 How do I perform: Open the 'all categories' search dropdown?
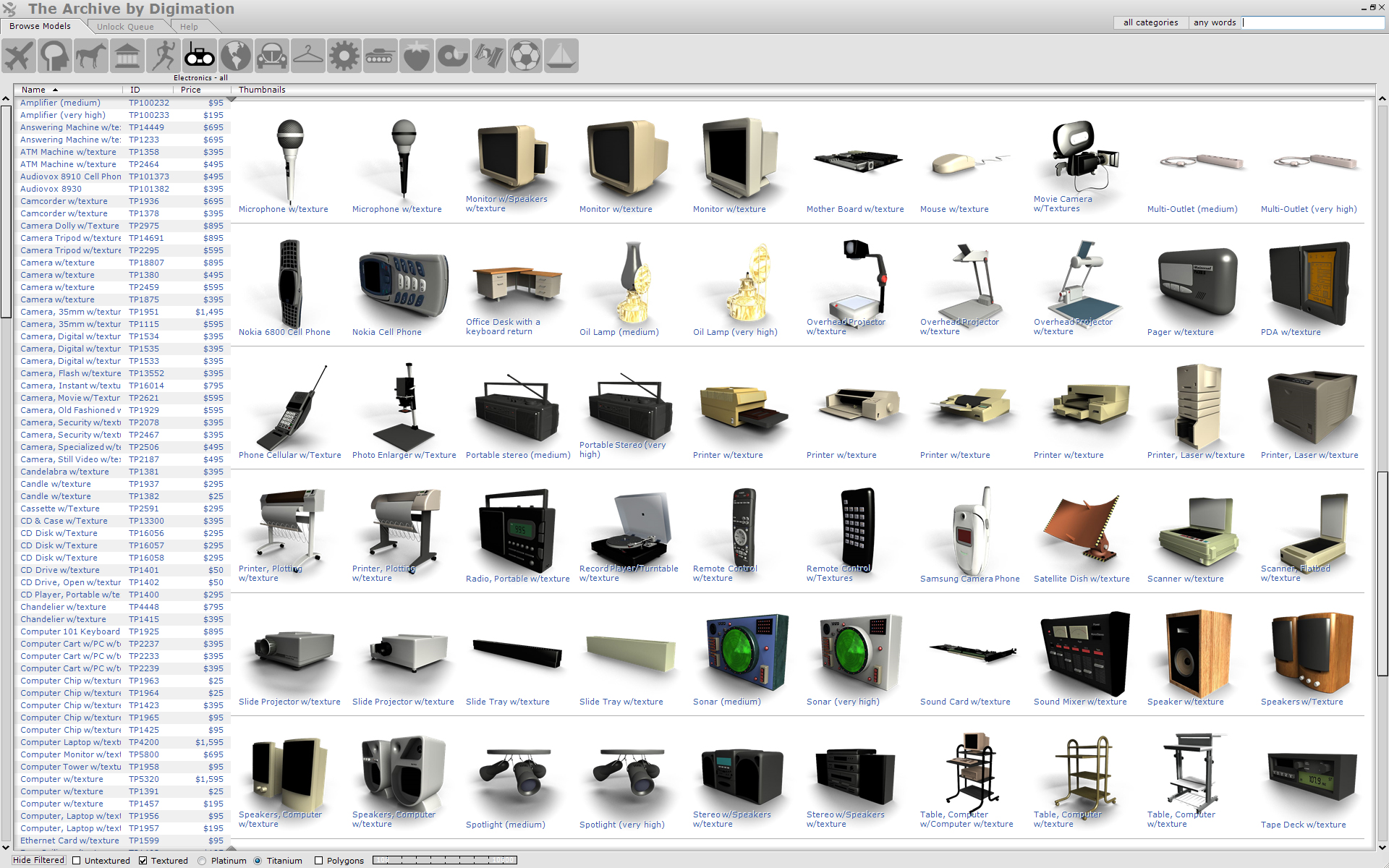pyautogui.click(x=1150, y=22)
